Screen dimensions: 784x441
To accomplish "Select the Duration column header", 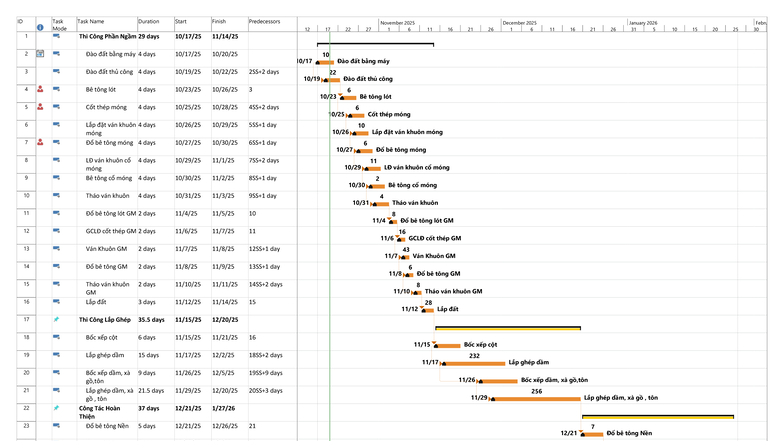I will click(148, 22).
